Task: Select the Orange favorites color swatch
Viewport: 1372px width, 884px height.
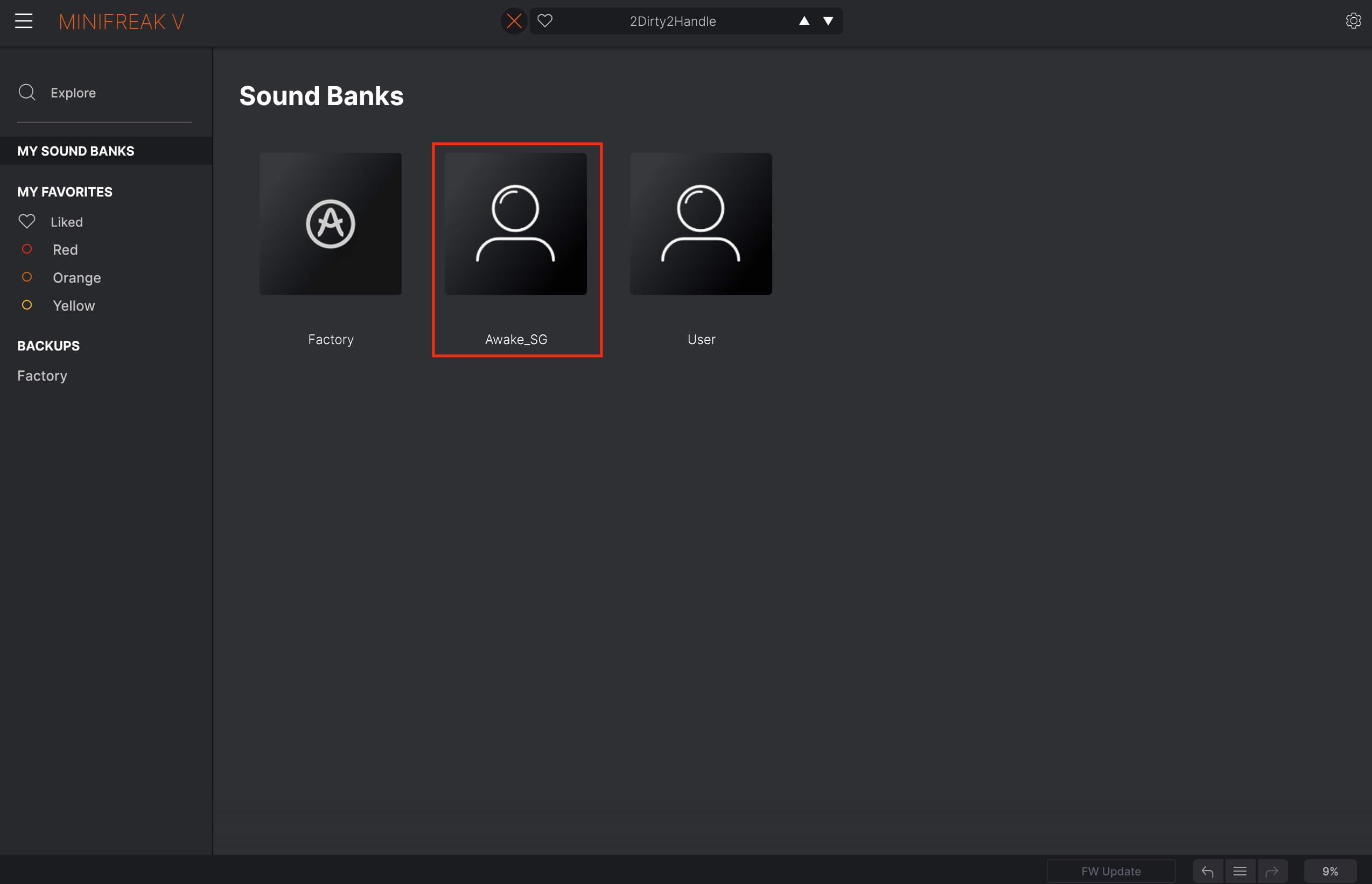Action: [27, 277]
